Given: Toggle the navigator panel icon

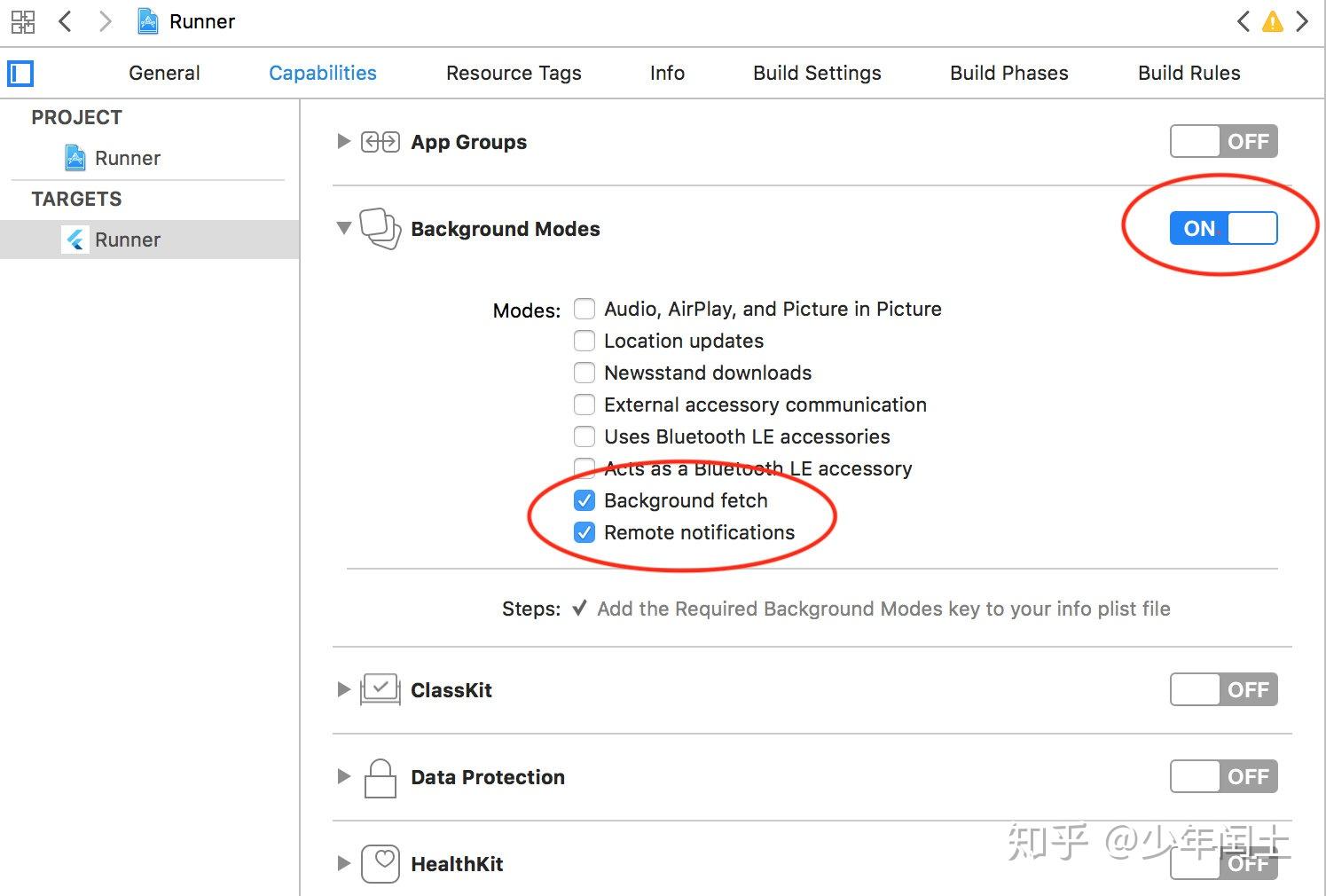Looking at the screenshot, I should coord(20,74).
